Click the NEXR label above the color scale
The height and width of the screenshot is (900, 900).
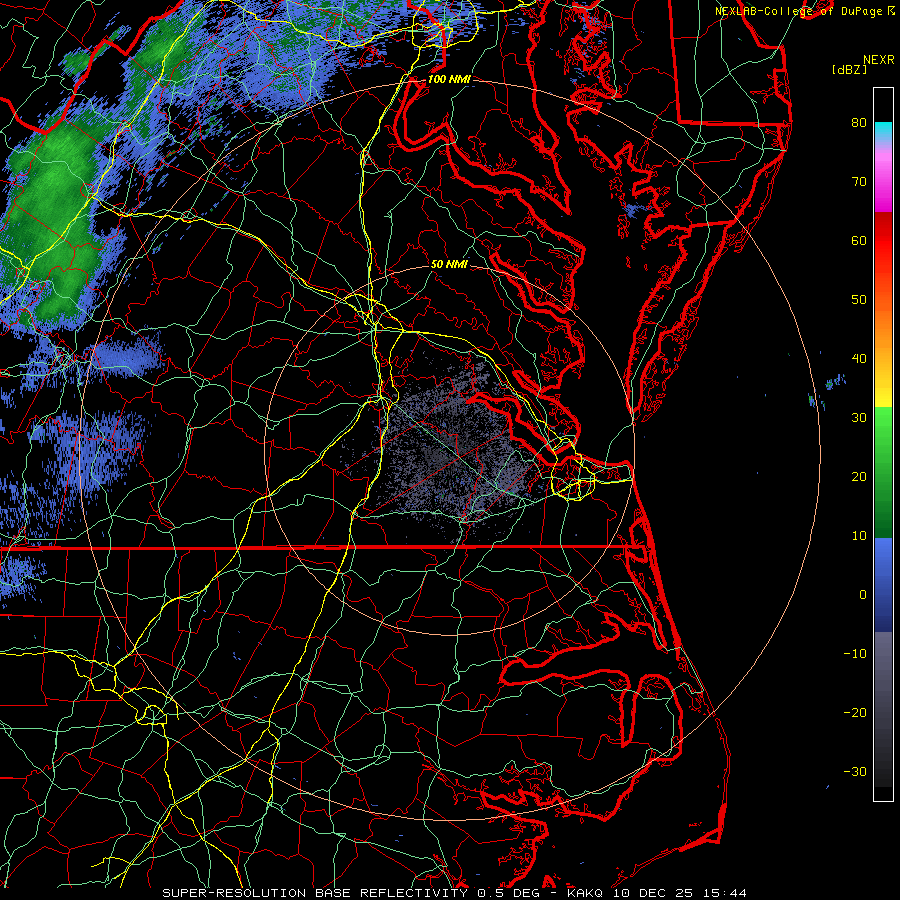[878, 60]
